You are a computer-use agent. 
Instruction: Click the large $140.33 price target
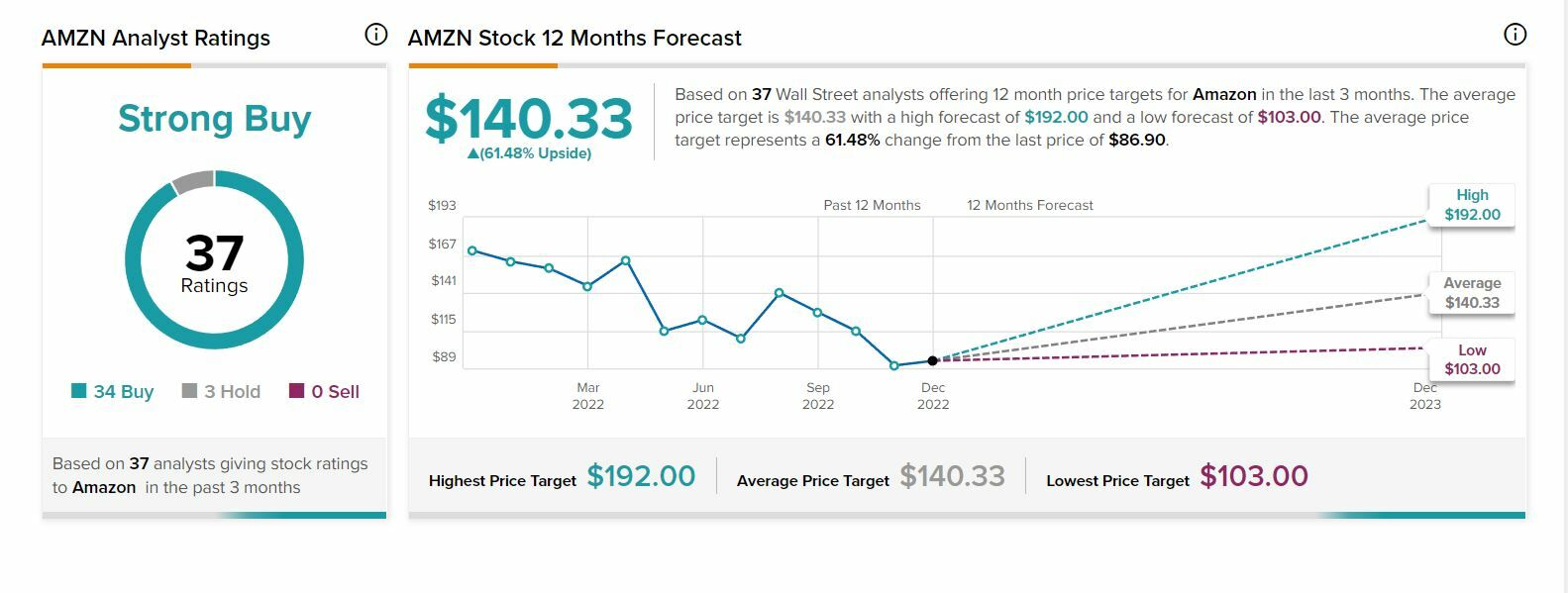[x=529, y=120]
